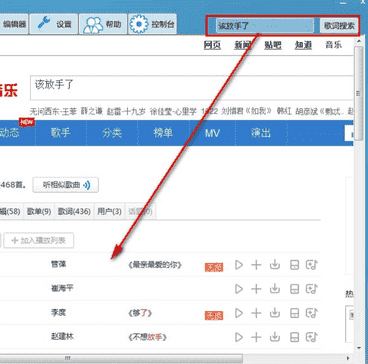Open the 编辑器 toolbar button
The height and width of the screenshot is (364, 368).
[x=14, y=24]
